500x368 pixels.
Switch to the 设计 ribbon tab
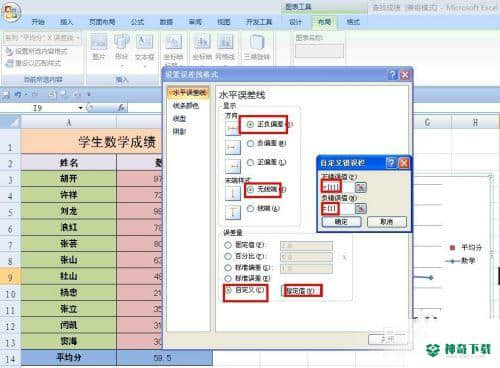[295, 22]
